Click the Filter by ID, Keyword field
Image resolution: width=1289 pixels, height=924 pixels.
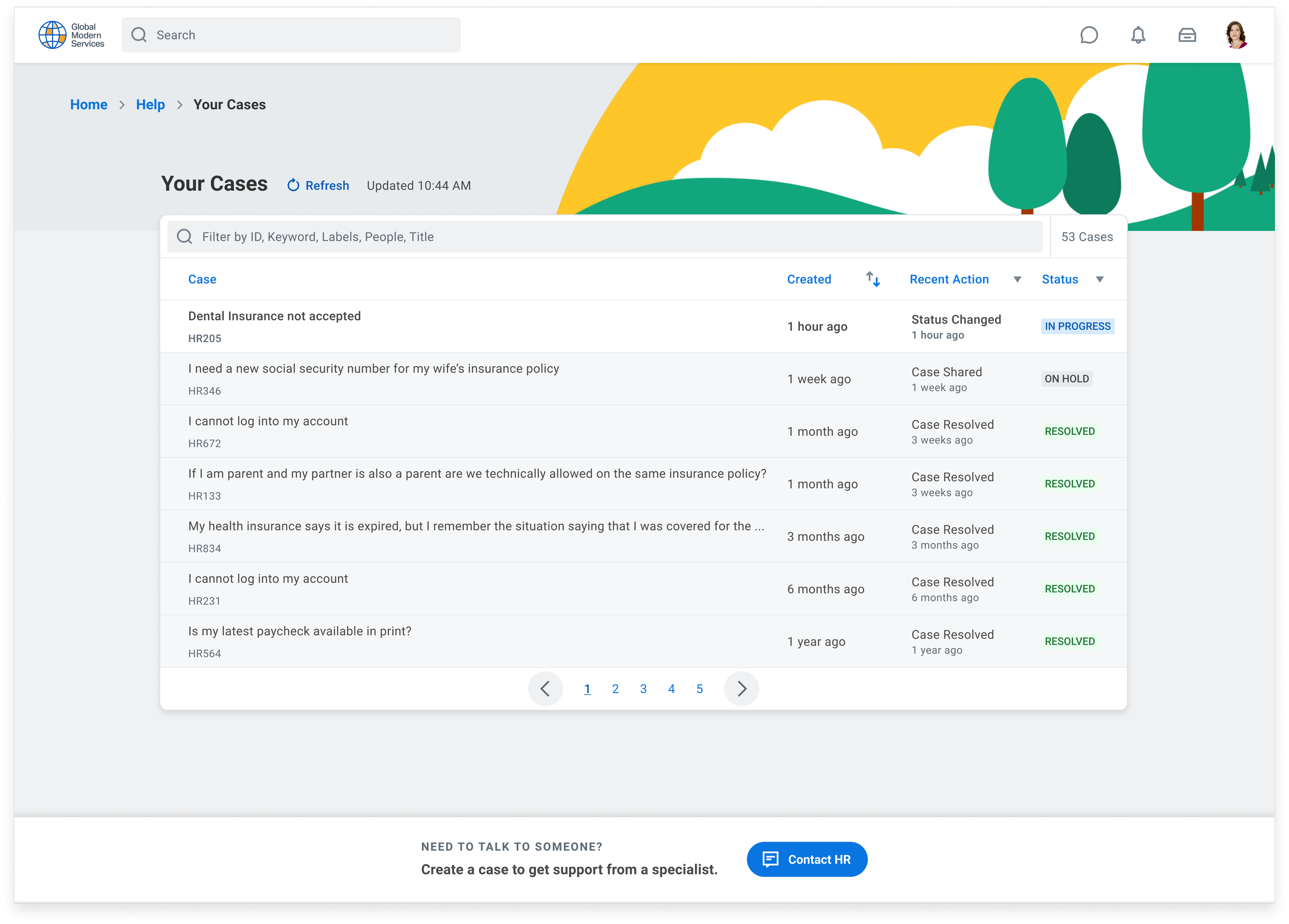pos(605,237)
